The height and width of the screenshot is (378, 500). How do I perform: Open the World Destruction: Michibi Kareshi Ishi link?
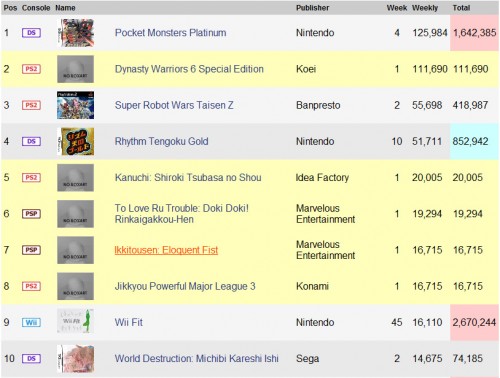point(197,359)
